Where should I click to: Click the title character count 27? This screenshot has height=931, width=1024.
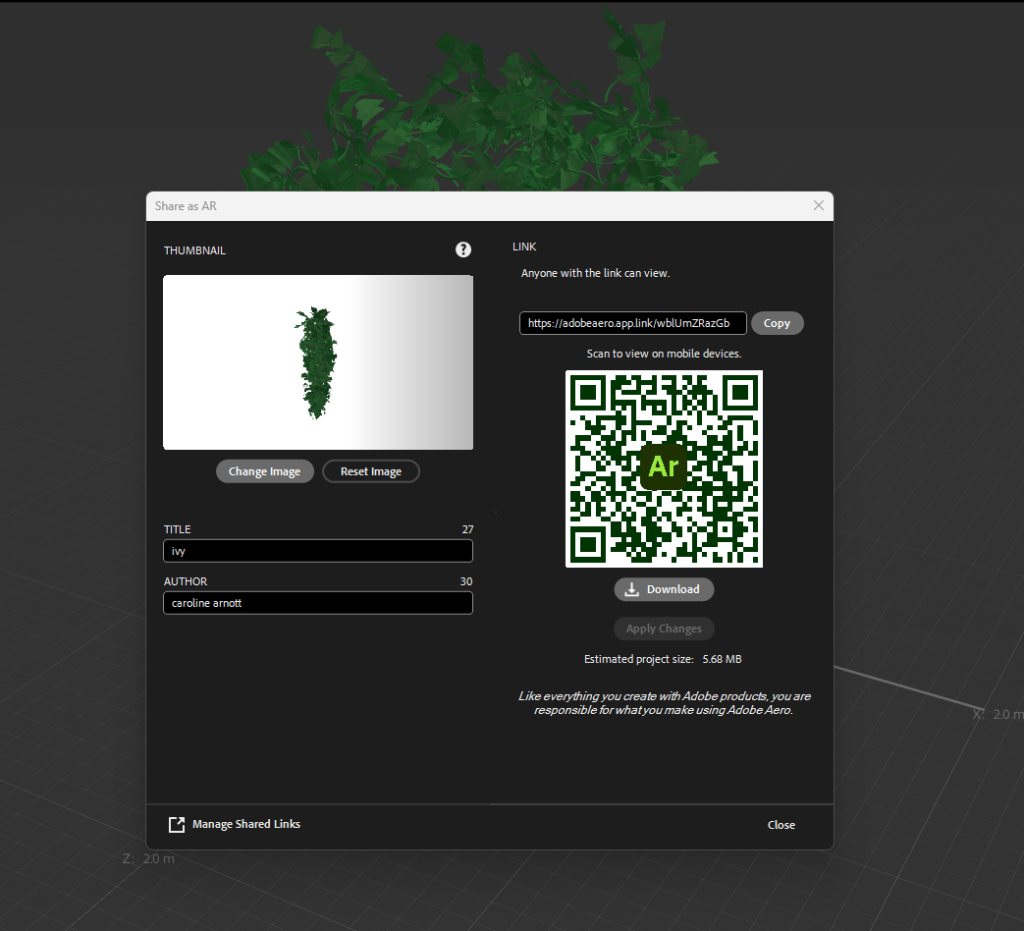tap(468, 529)
